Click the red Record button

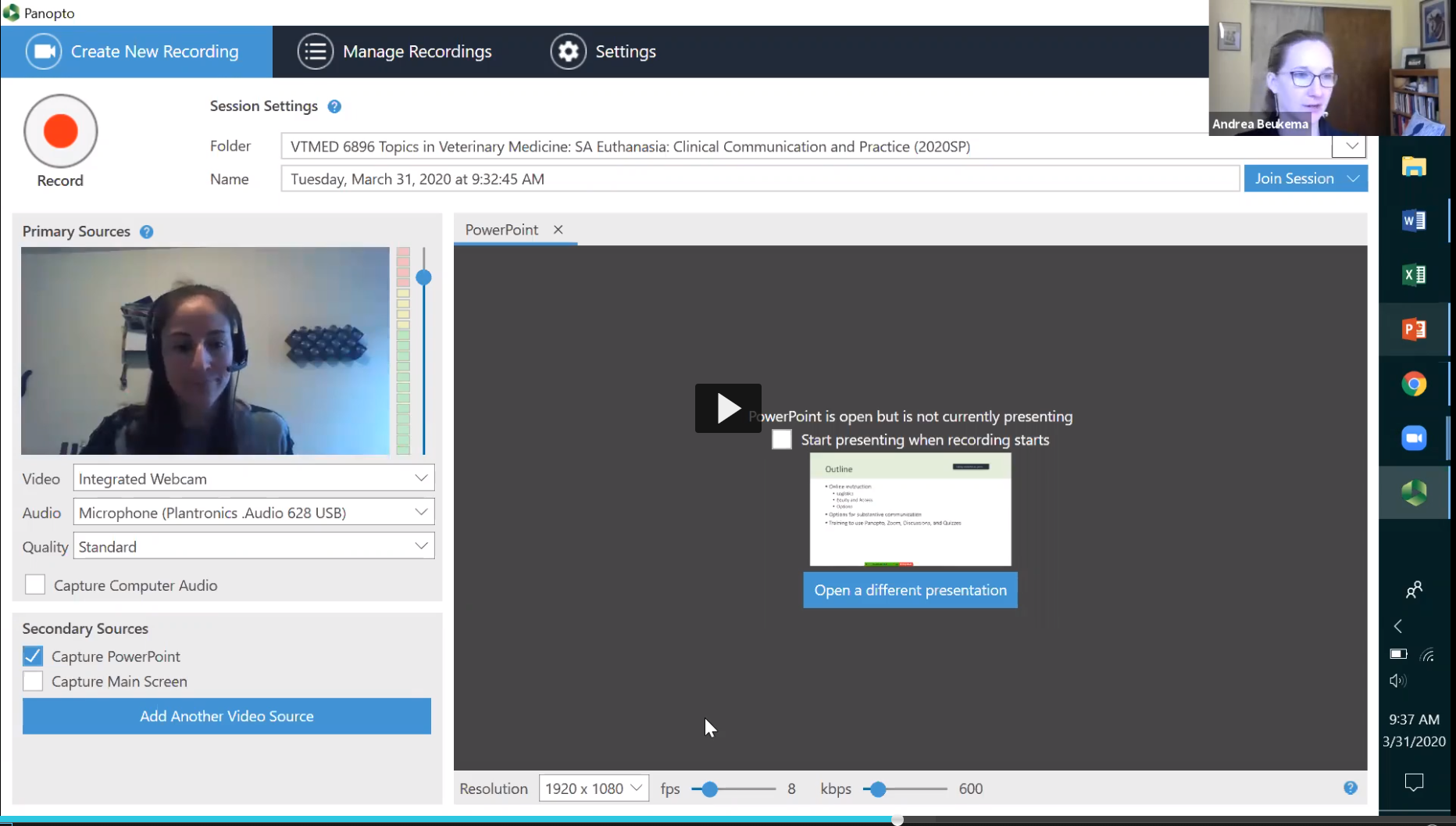tap(60, 131)
